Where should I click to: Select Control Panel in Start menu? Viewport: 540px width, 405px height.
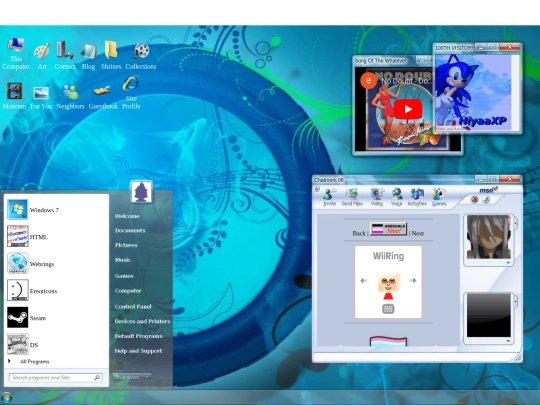pyautogui.click(x=133, y=306)
